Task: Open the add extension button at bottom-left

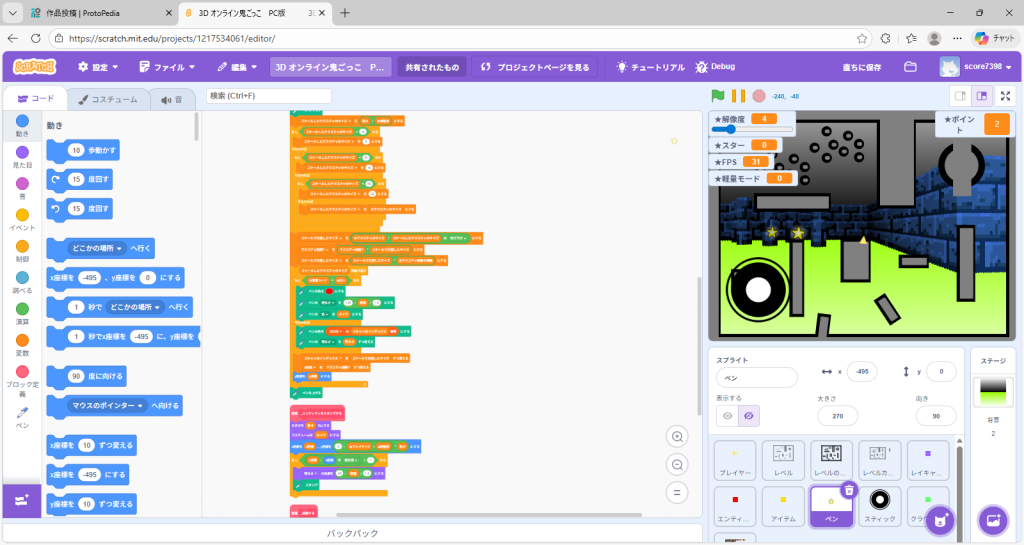Action: (x=22, y=499)
